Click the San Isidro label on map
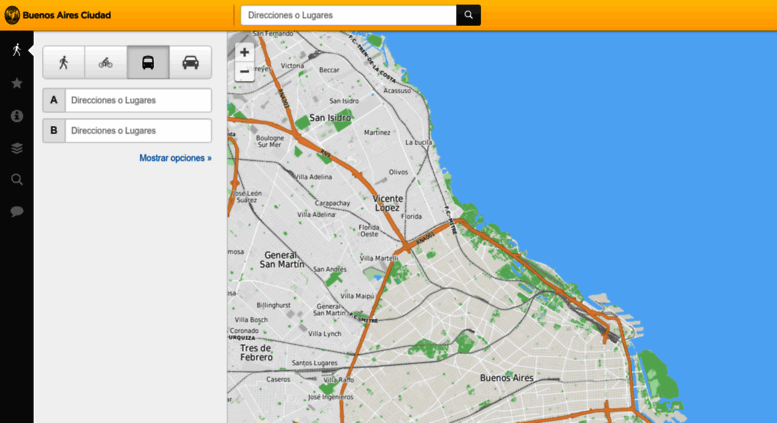The image size is (777, 423). pyautogui.click(x=330, y=118)
